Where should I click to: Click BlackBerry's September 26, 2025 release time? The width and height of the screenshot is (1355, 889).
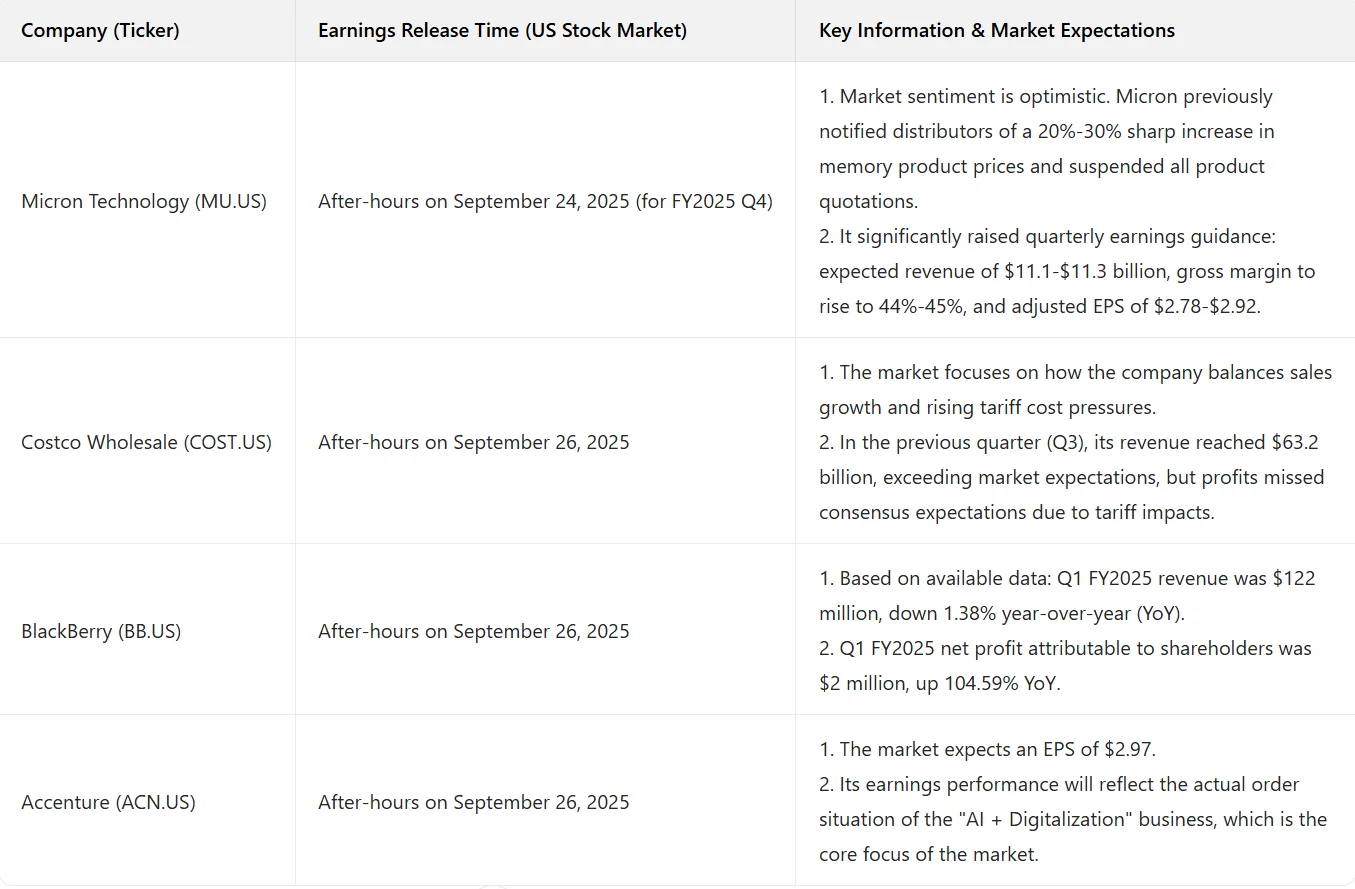point(473,632)
